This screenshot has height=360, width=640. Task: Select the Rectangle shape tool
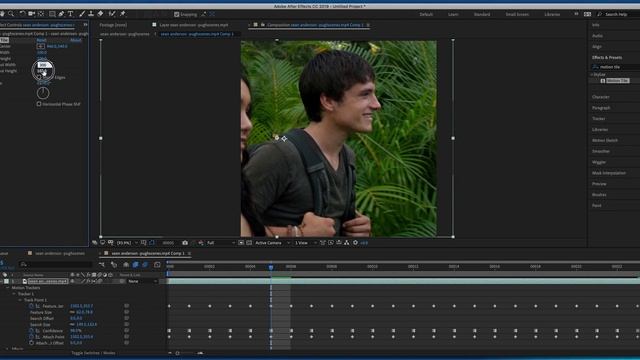[x=52, y=14]
